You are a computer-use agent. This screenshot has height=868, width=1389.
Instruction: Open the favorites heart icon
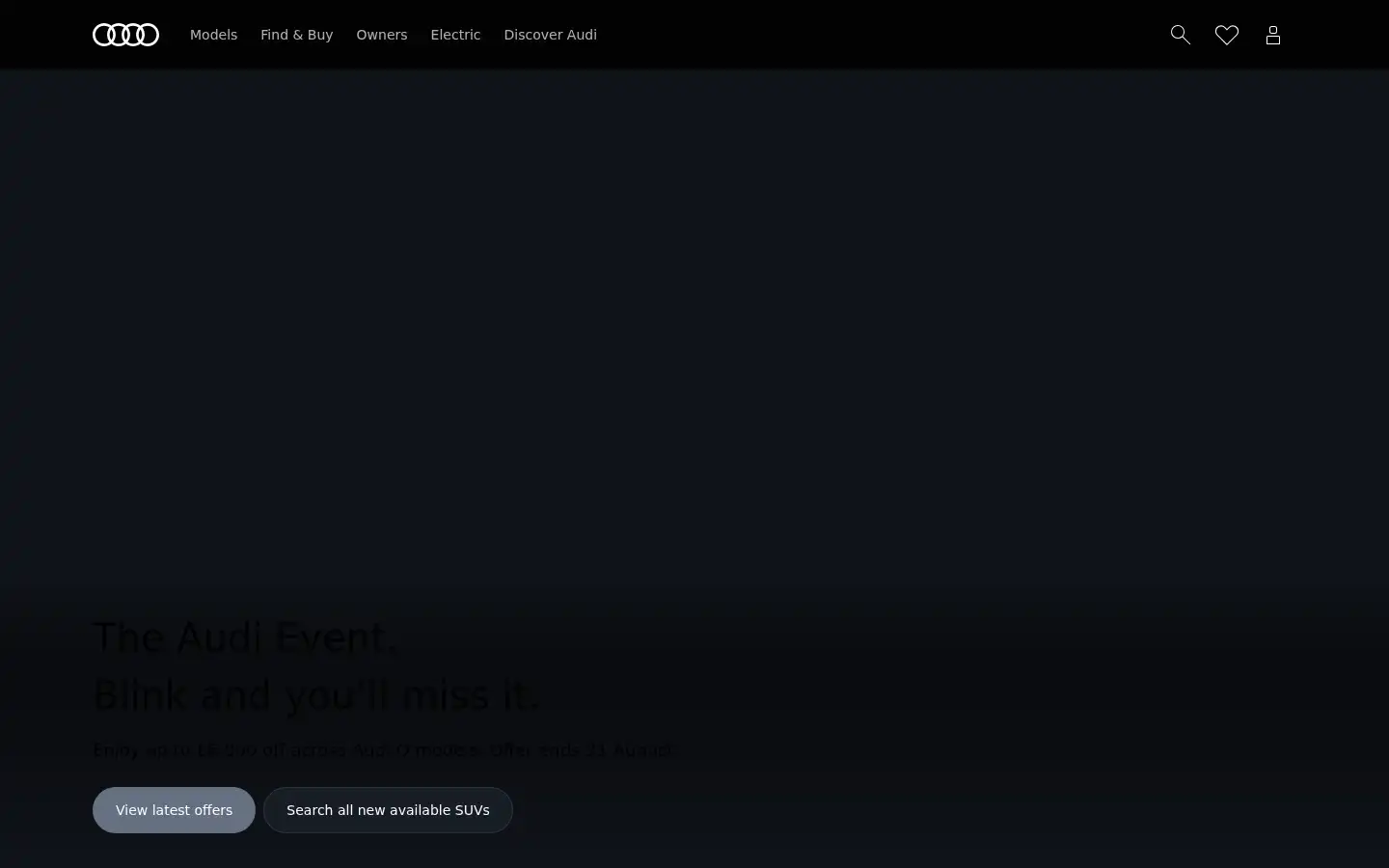pyautogui.click(x=1227, y=35)
